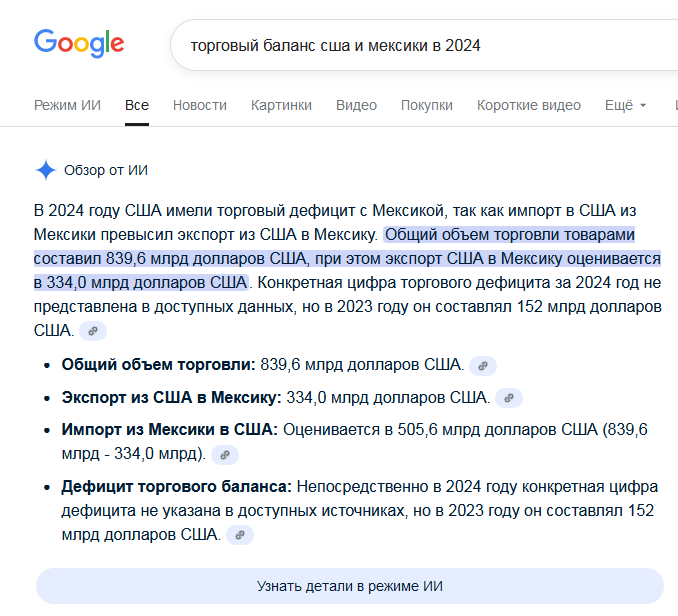This screenshot has height=616, width=678.
Task: Switch to the Режим ИИ tab
Action: point(67,105)
